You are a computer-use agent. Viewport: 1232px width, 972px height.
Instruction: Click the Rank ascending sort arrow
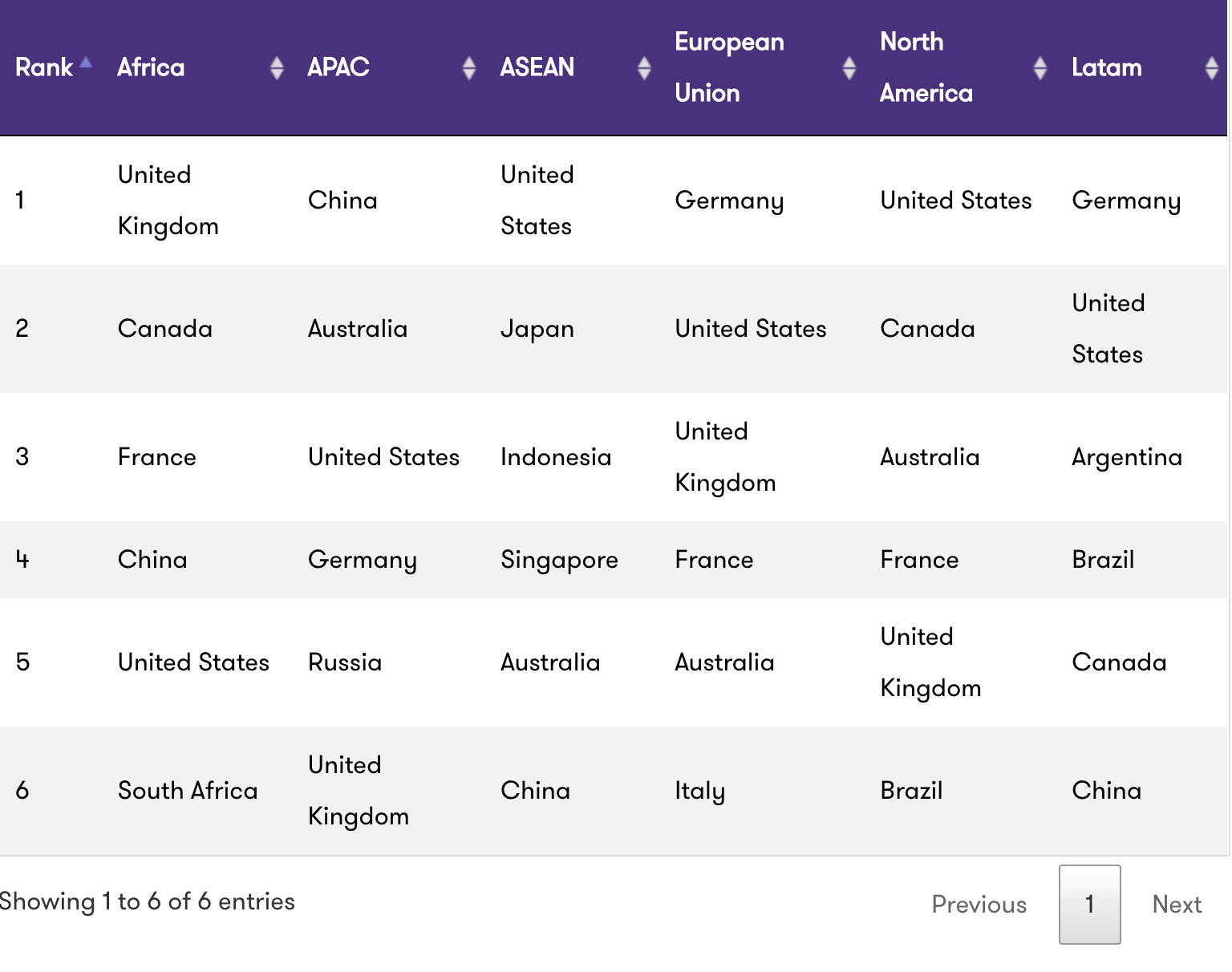[86, 63]
